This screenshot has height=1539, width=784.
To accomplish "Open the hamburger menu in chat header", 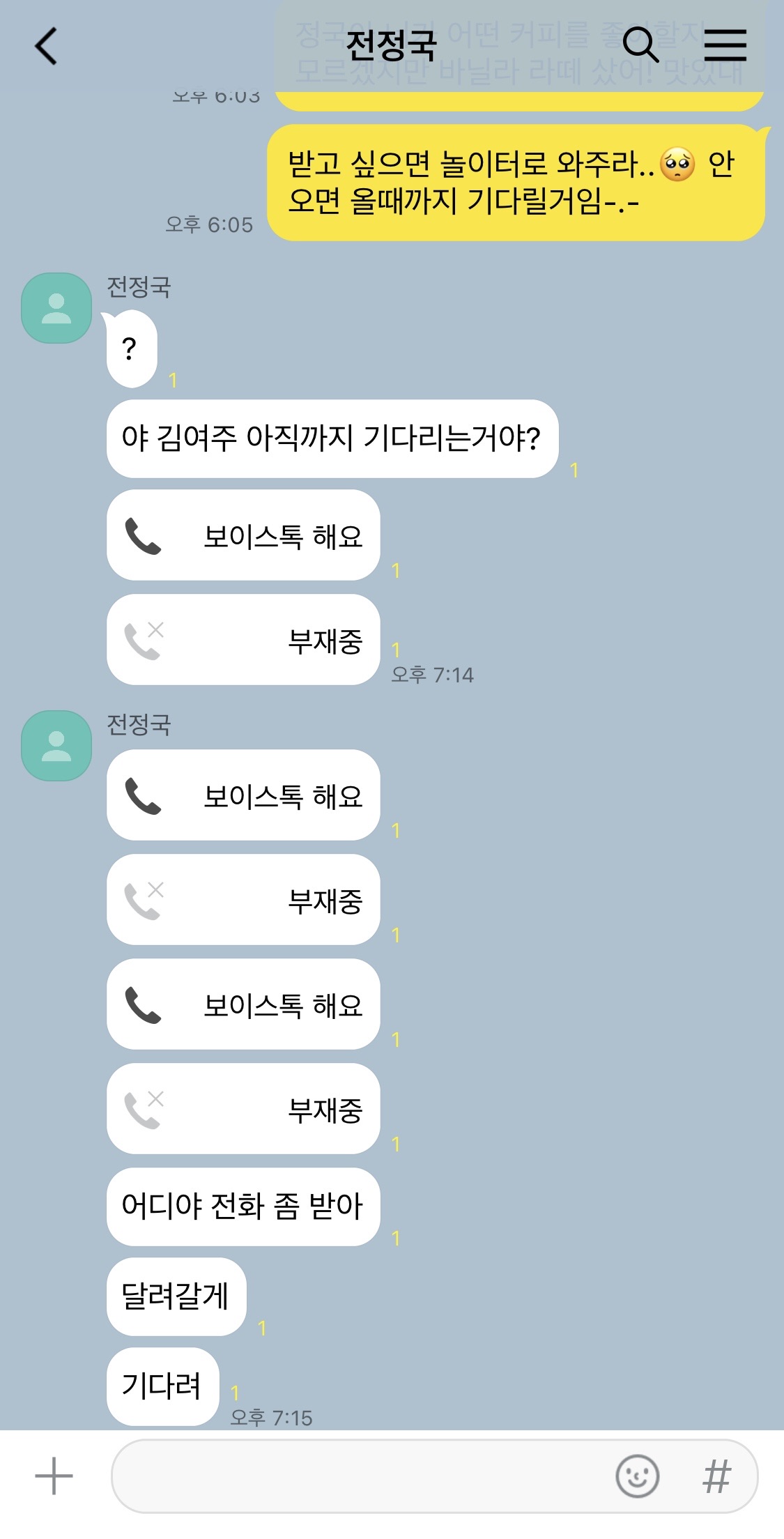I will [725, 45].
